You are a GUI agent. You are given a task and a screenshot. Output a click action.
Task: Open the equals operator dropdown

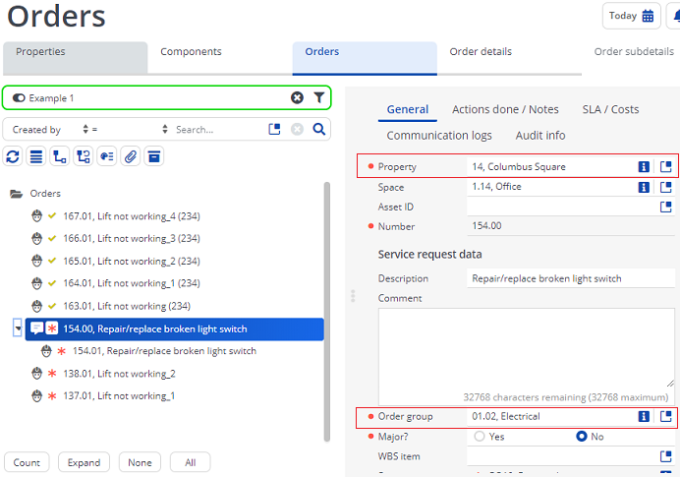(x=130, y=129)
